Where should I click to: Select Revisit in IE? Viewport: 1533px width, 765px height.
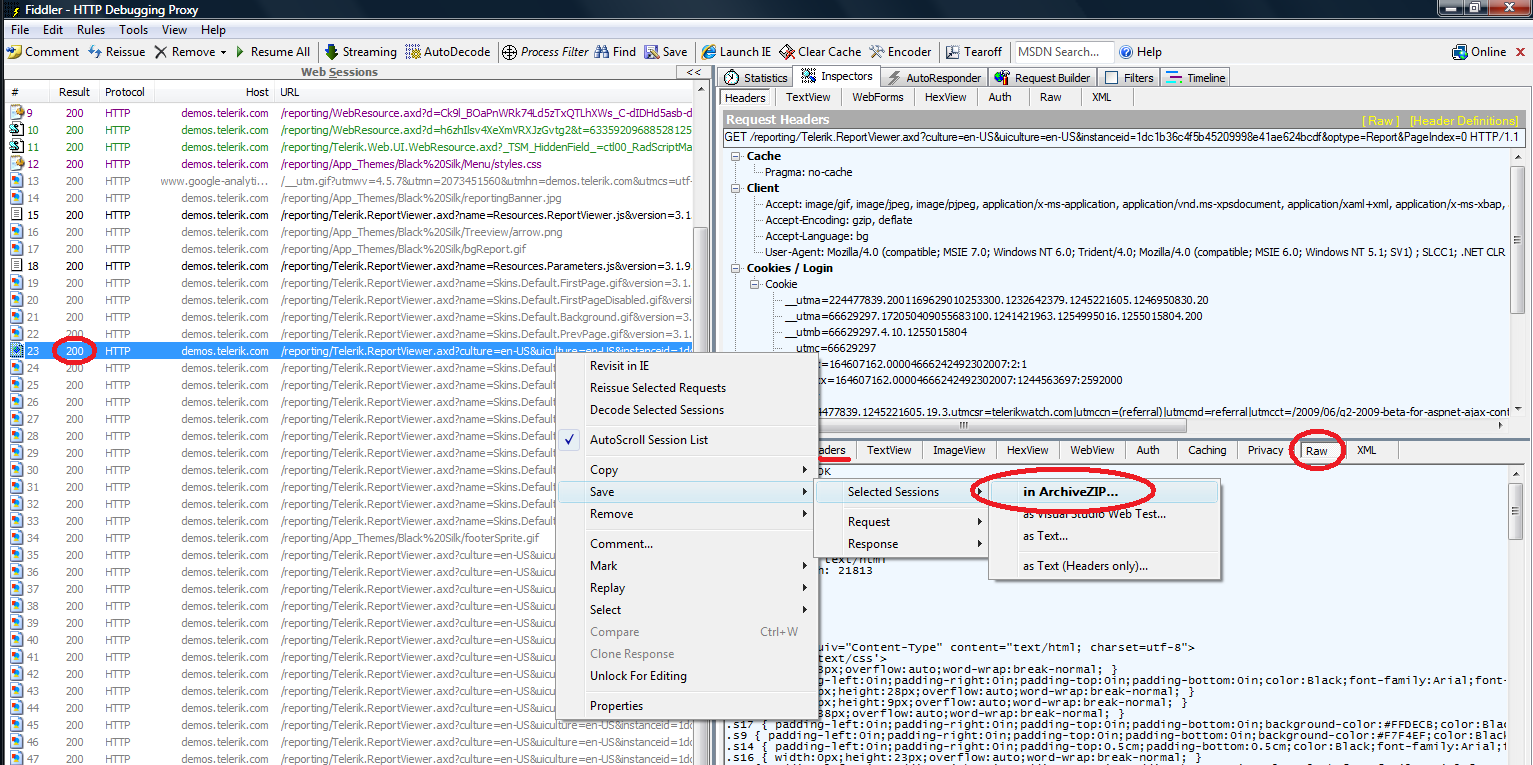click(x=685, y=366)
